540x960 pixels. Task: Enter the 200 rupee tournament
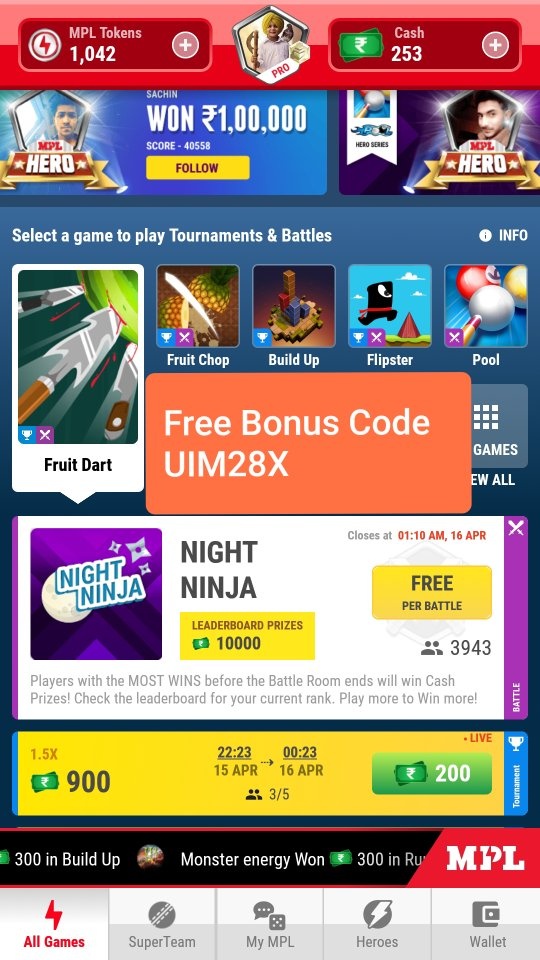click(x=432, y=773)
